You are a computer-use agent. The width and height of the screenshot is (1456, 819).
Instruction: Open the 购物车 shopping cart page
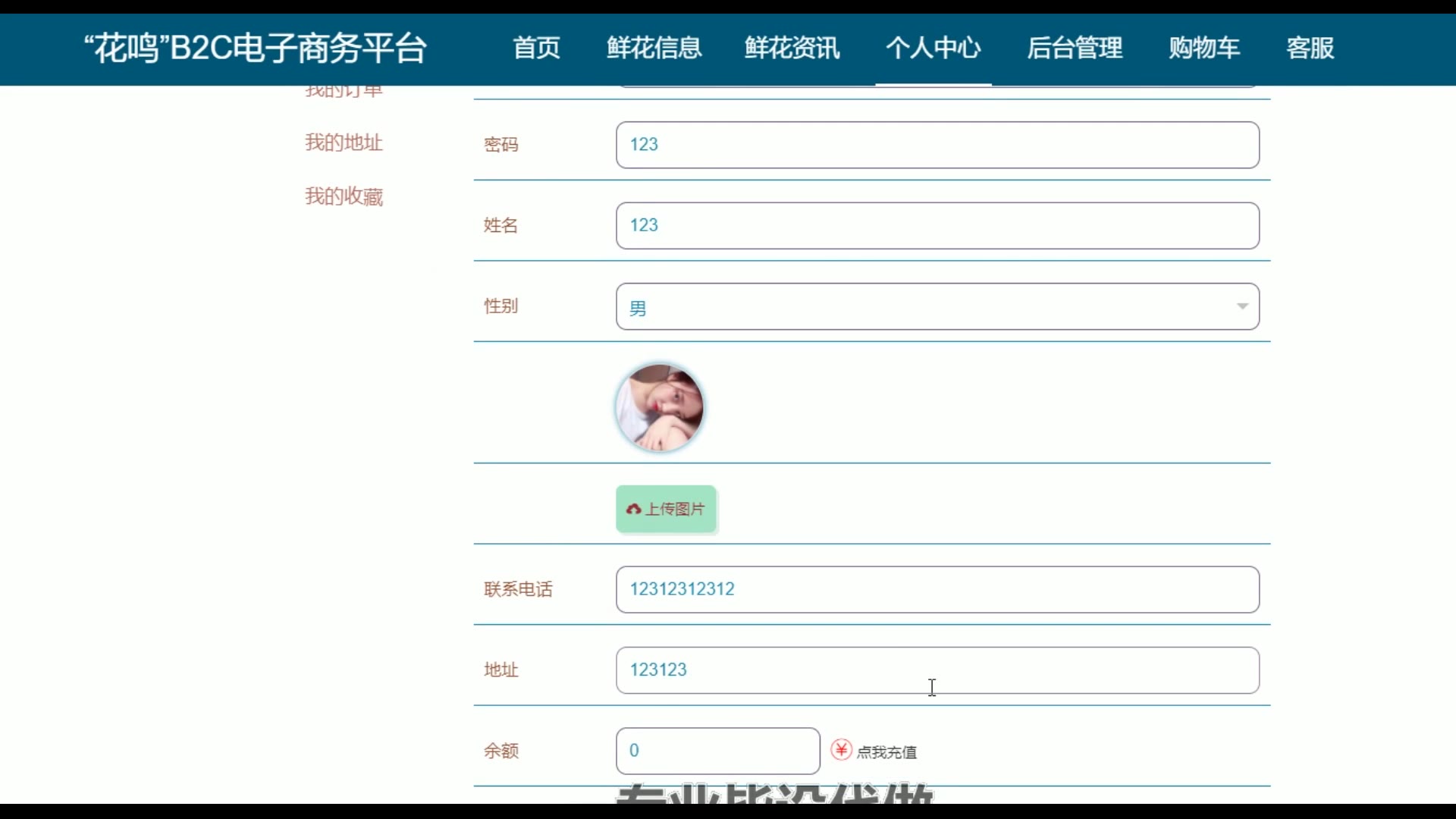point(1203,48)
